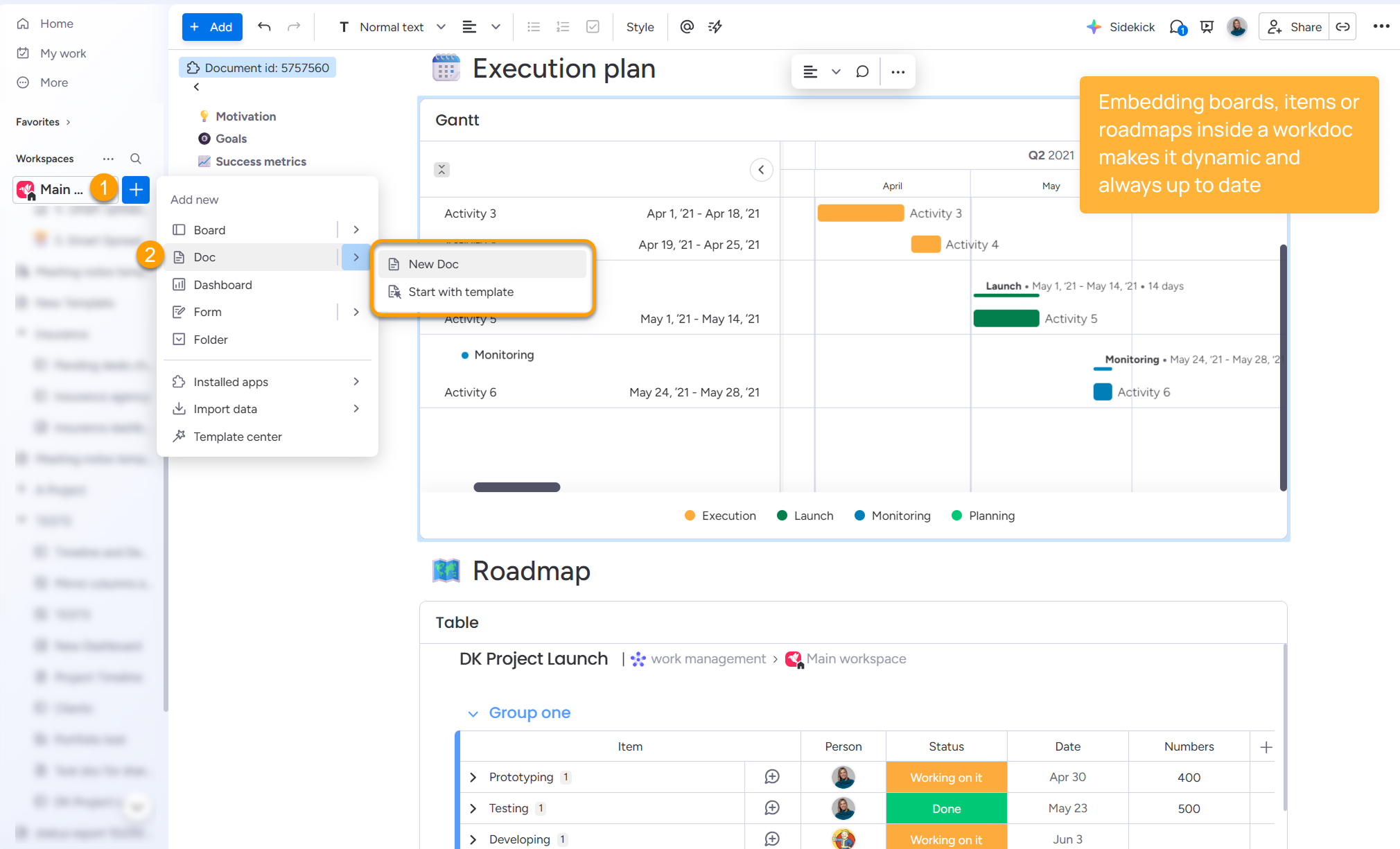Screen dimensions: 1400x849
Task: Toggle the Execution legend item
Action: tap(720, 516)
